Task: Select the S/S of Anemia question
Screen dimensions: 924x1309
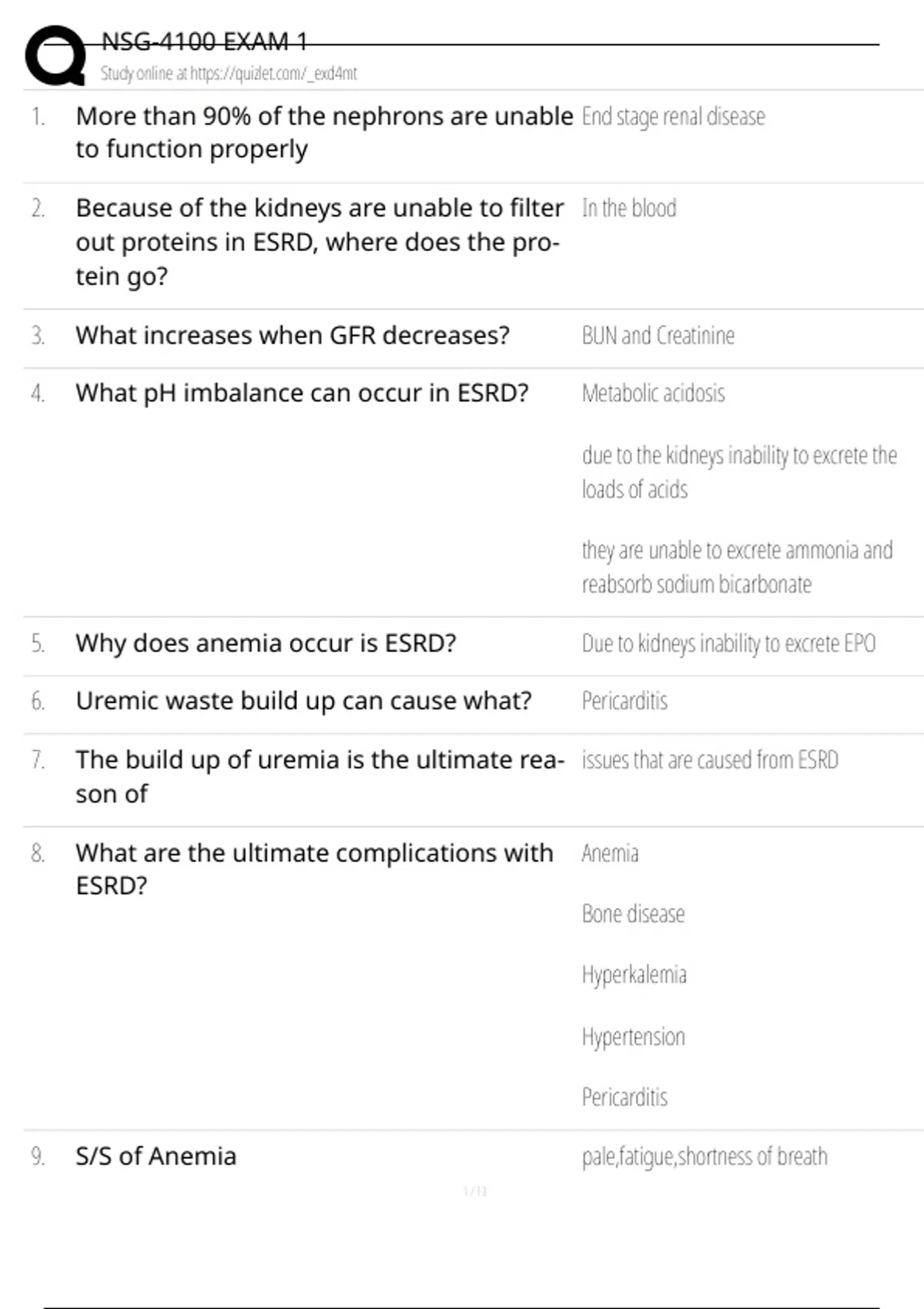Action: [156, 1157]
